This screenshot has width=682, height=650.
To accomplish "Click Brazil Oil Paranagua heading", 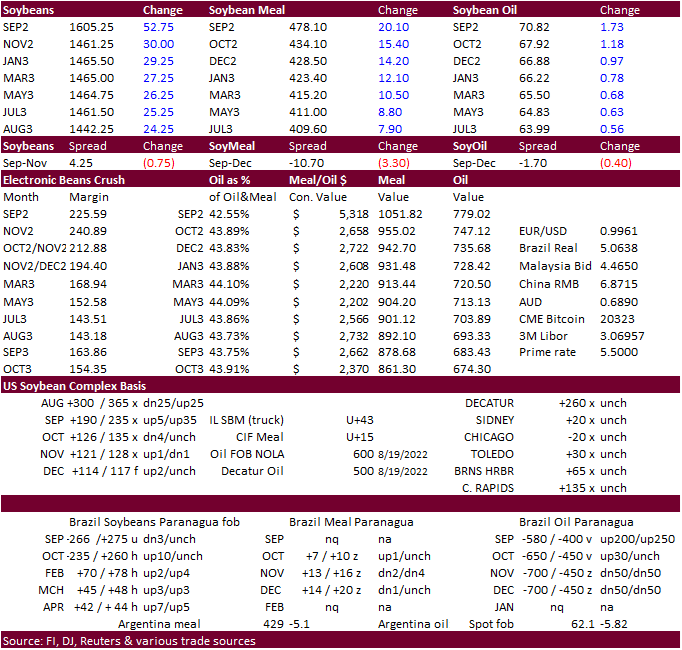I will click(576, 522).
